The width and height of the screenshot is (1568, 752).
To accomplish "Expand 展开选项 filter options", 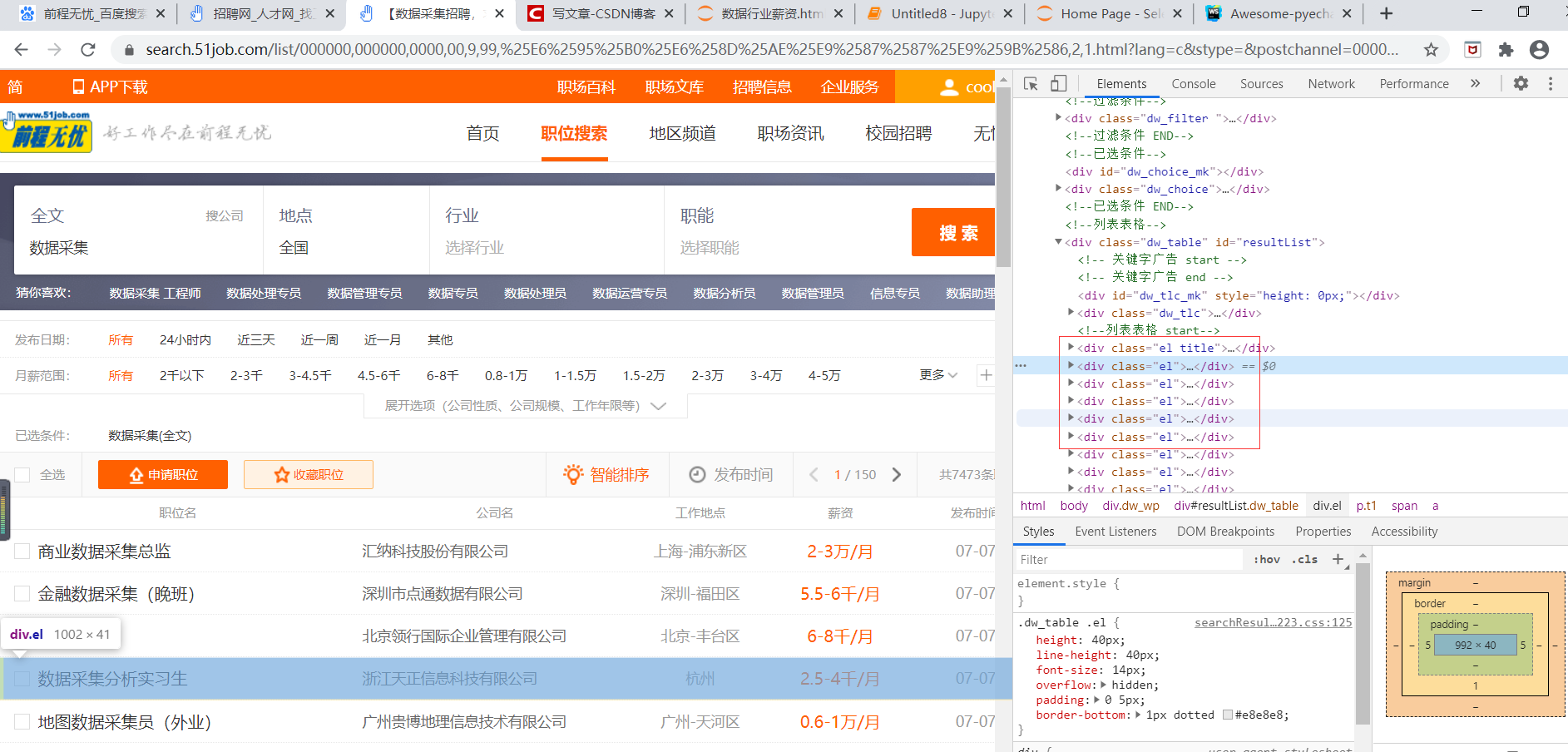I will [x=526, y=406].
